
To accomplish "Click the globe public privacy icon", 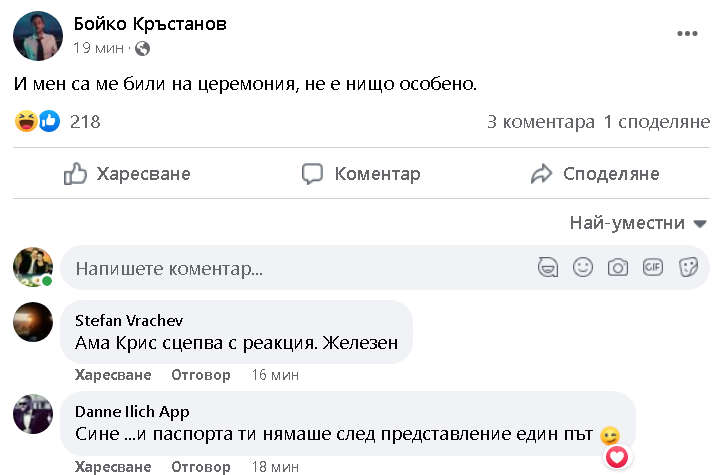I will click(x=141, y=48).
